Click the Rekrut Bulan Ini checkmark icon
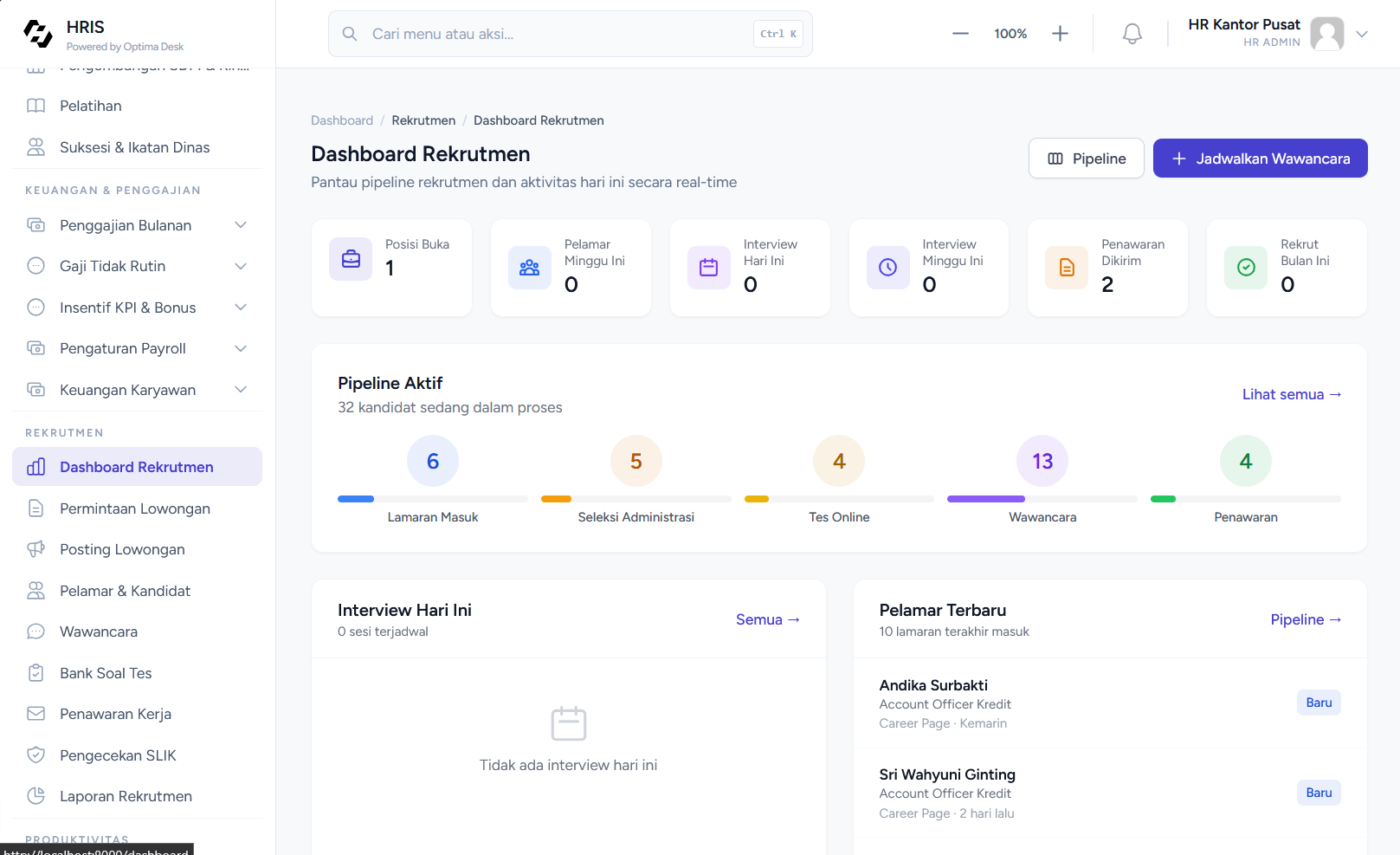 (x=1246, y=268)
